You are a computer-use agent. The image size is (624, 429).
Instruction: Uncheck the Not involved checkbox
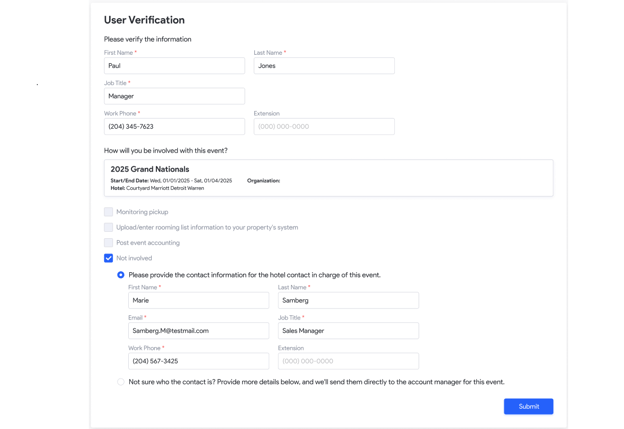click(108, 258)
